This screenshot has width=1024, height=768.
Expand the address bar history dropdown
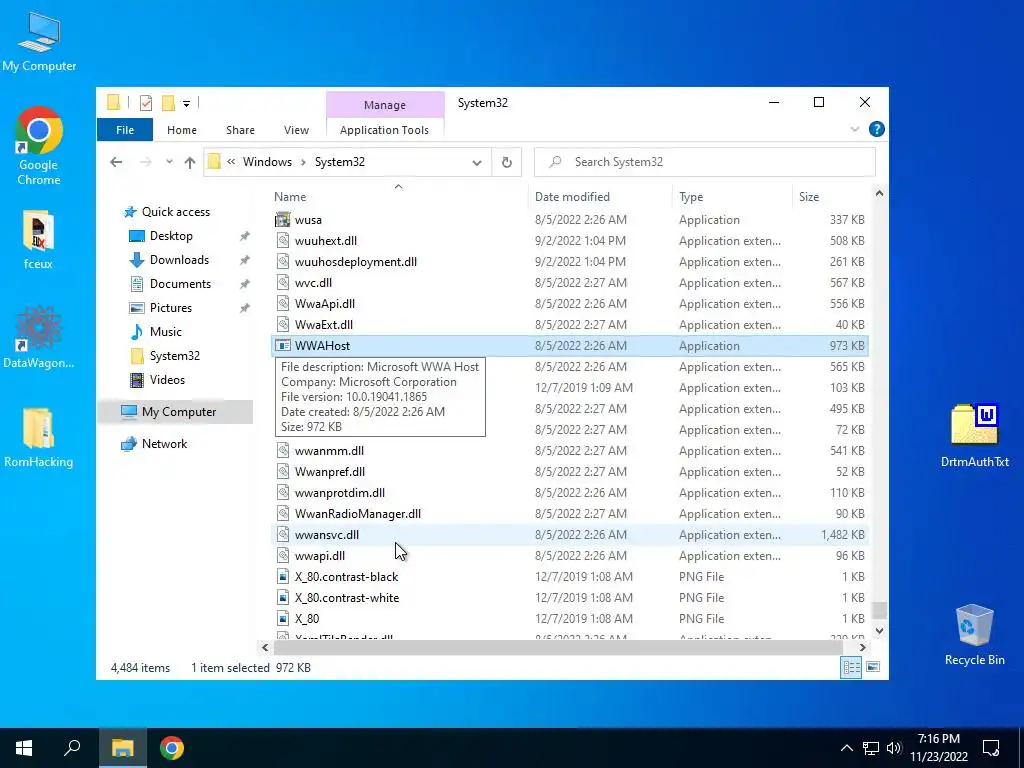(x=477, y=163)
